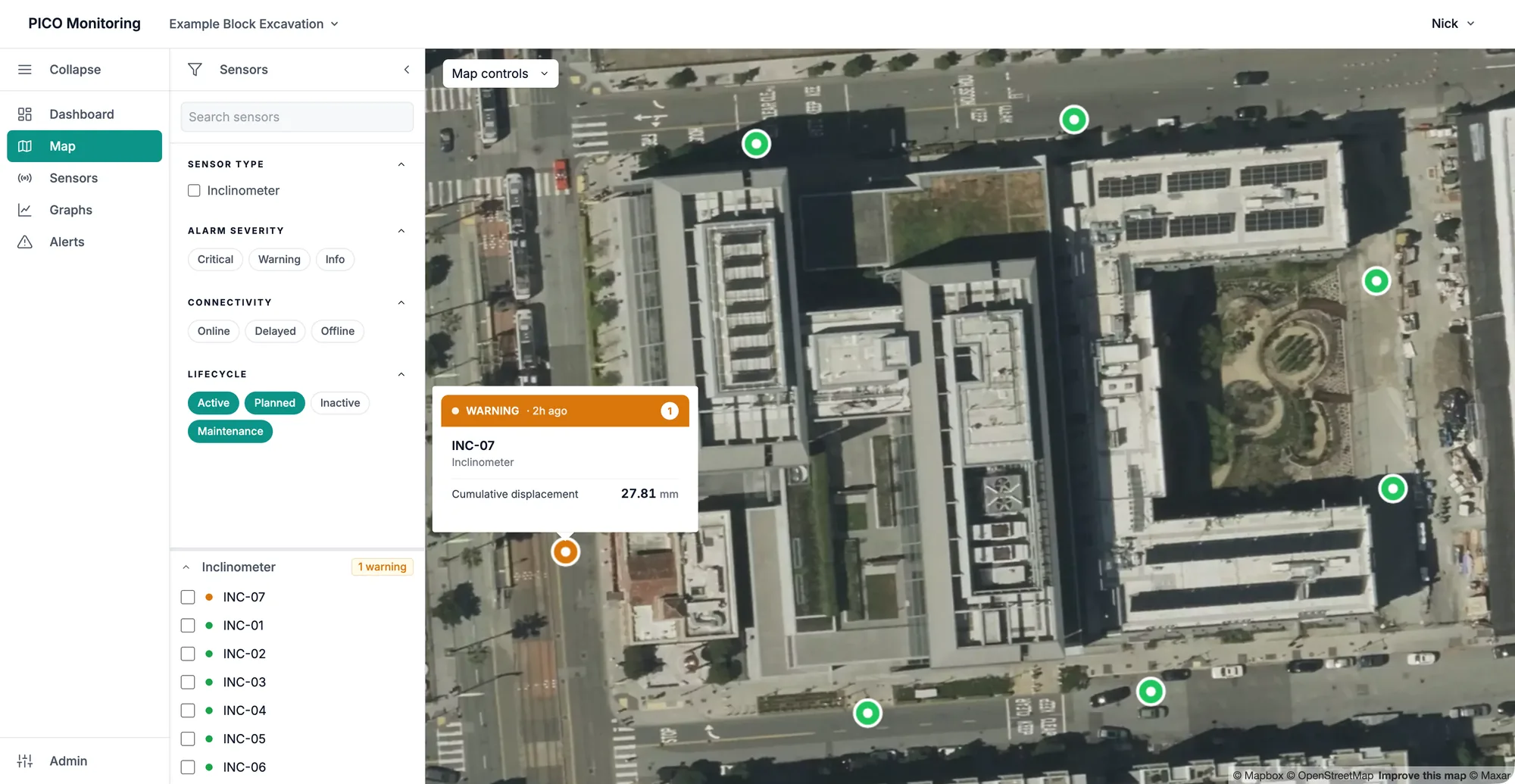1515x784 pixels.
Task: Open the Graphs page
Action: click(x=84, y=210)
